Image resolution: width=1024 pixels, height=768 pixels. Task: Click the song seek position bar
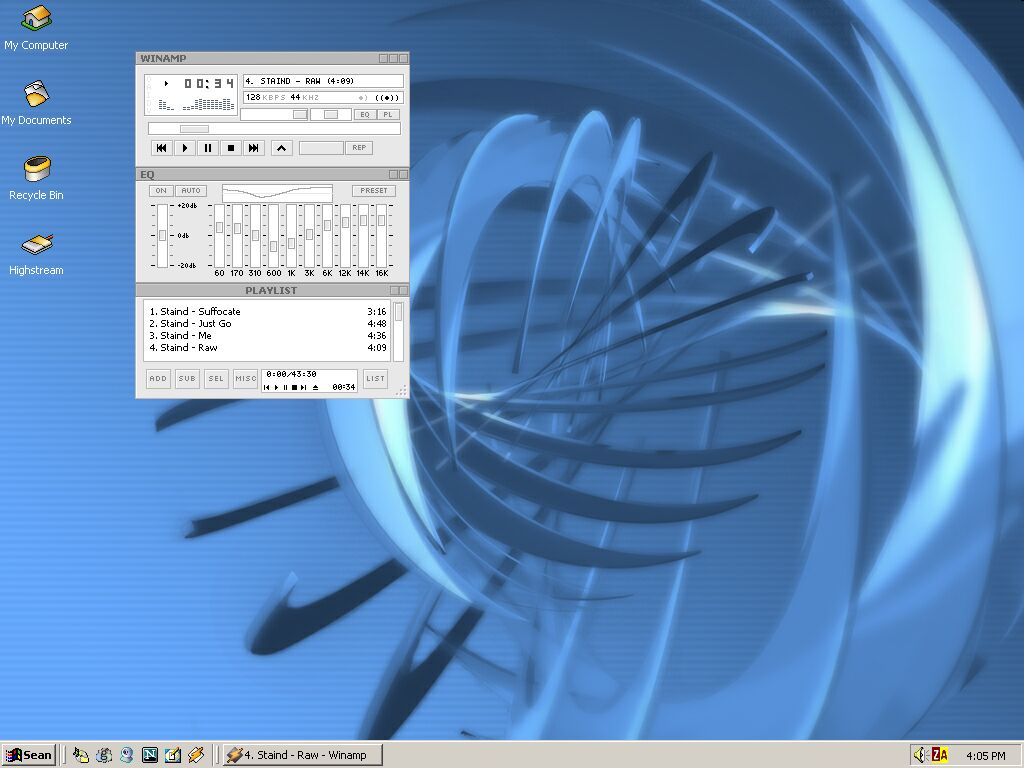274,129
